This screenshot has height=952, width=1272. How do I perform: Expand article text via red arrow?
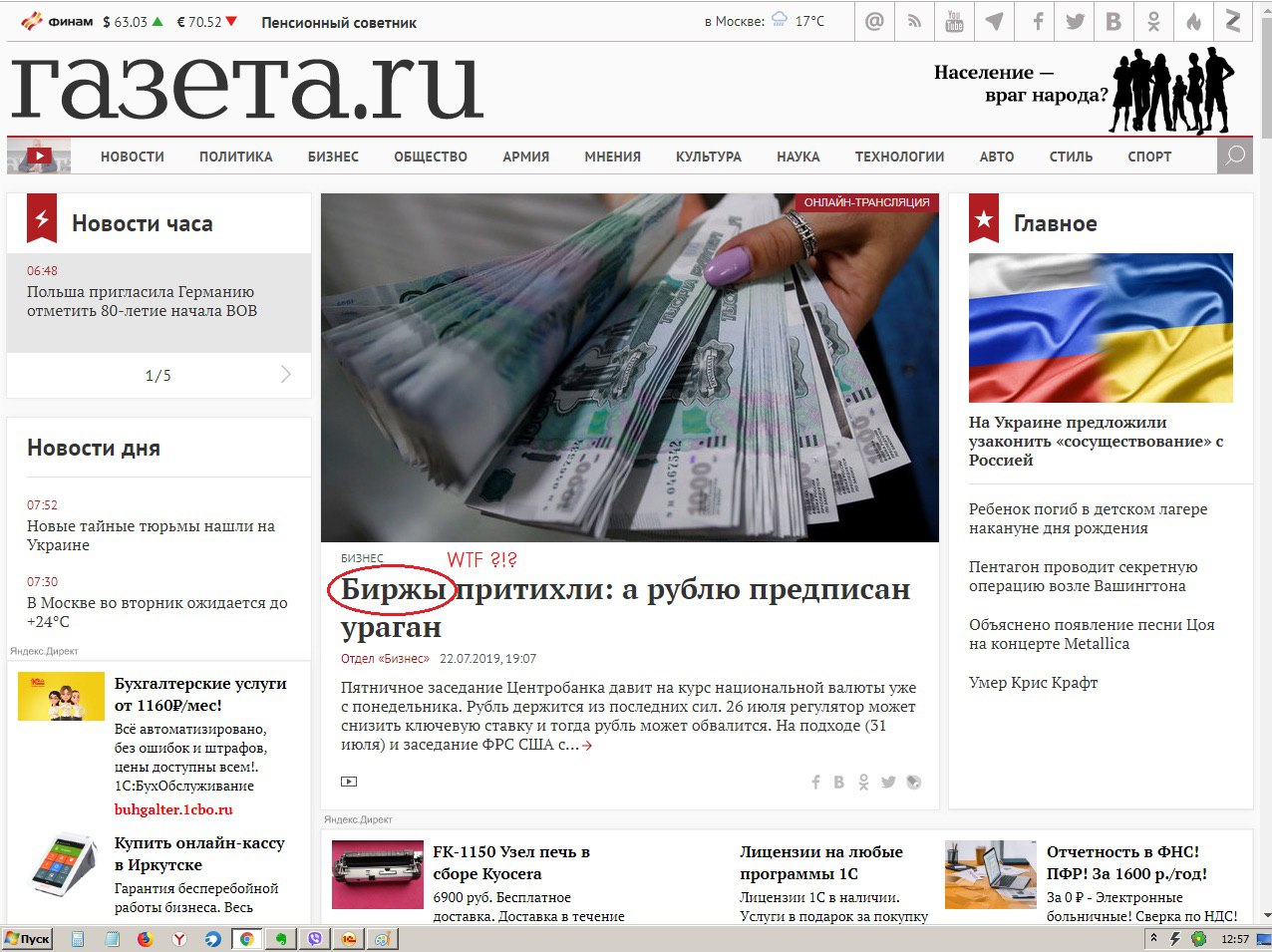coord(587,746)
